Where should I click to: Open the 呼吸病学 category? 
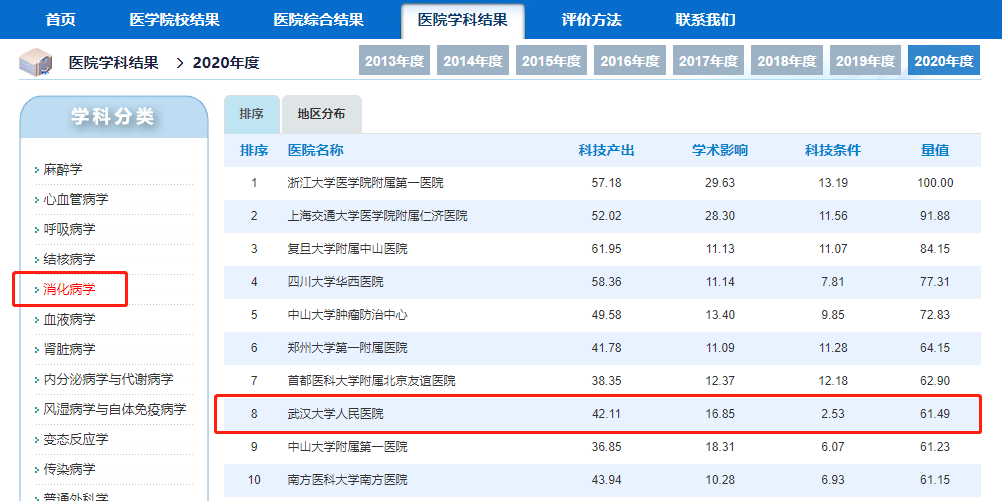pos(69,229)
